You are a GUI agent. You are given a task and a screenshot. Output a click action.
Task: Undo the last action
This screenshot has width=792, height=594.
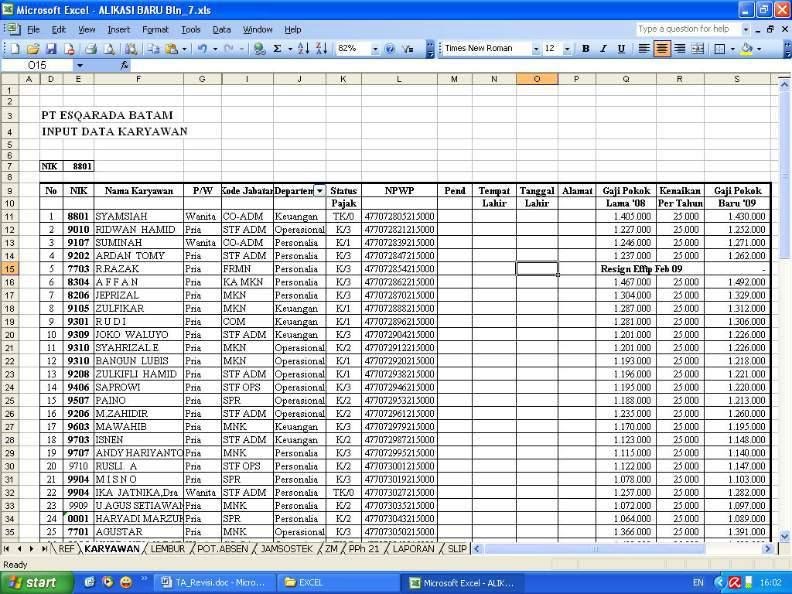tap(203, 48)
